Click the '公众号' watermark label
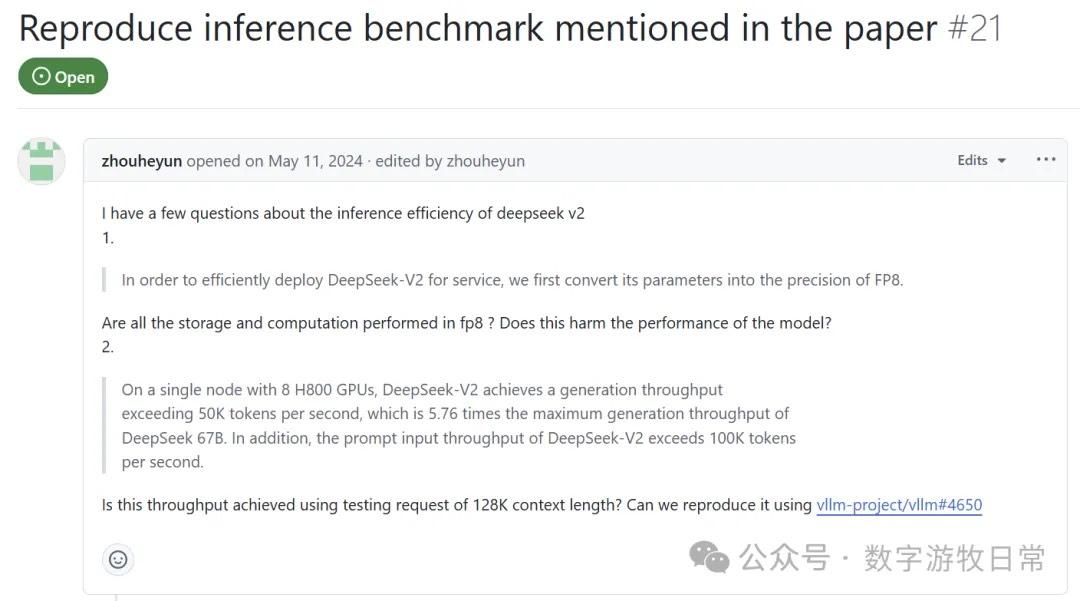The width and height of the screenshot is (1080, 601). pos(784,557)
